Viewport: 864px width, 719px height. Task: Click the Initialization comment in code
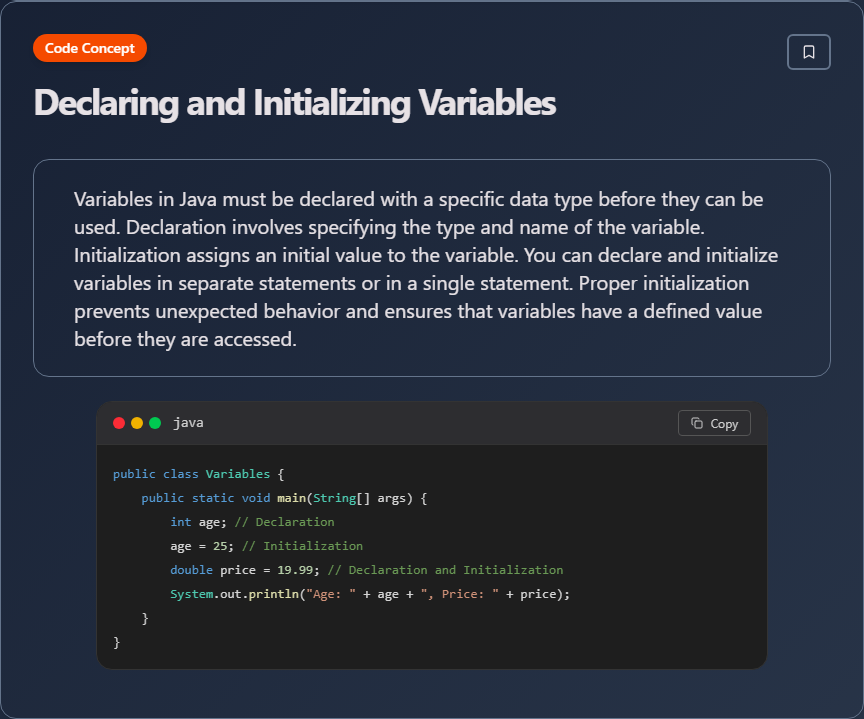pyautogui.click(x=303, y=545)
